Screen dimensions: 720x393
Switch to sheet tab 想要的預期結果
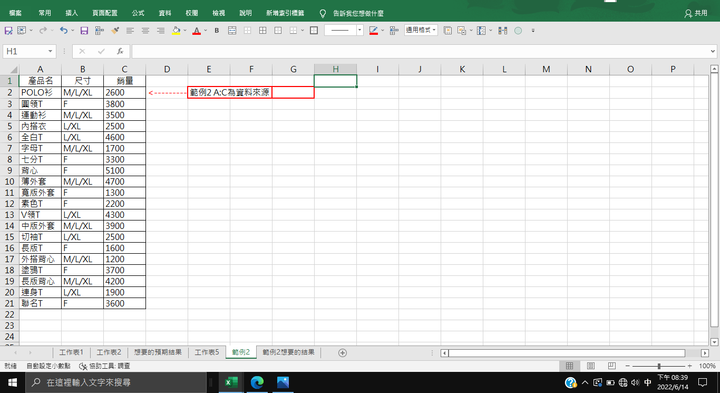158,352
